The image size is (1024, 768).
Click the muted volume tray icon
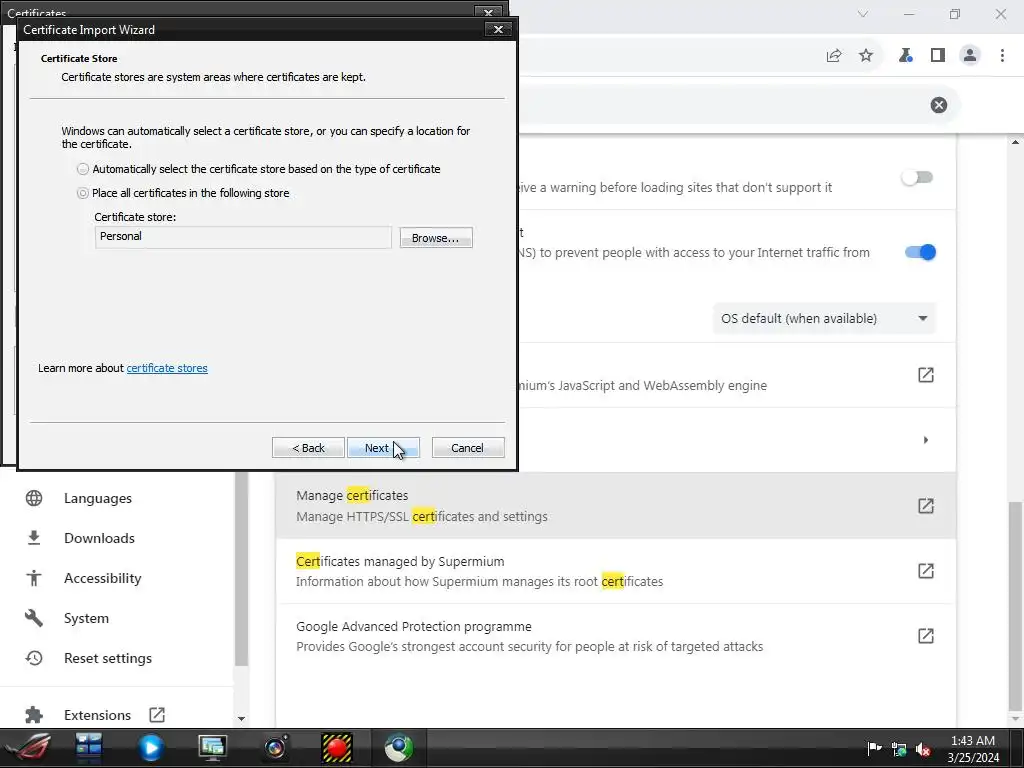(923, 749)
